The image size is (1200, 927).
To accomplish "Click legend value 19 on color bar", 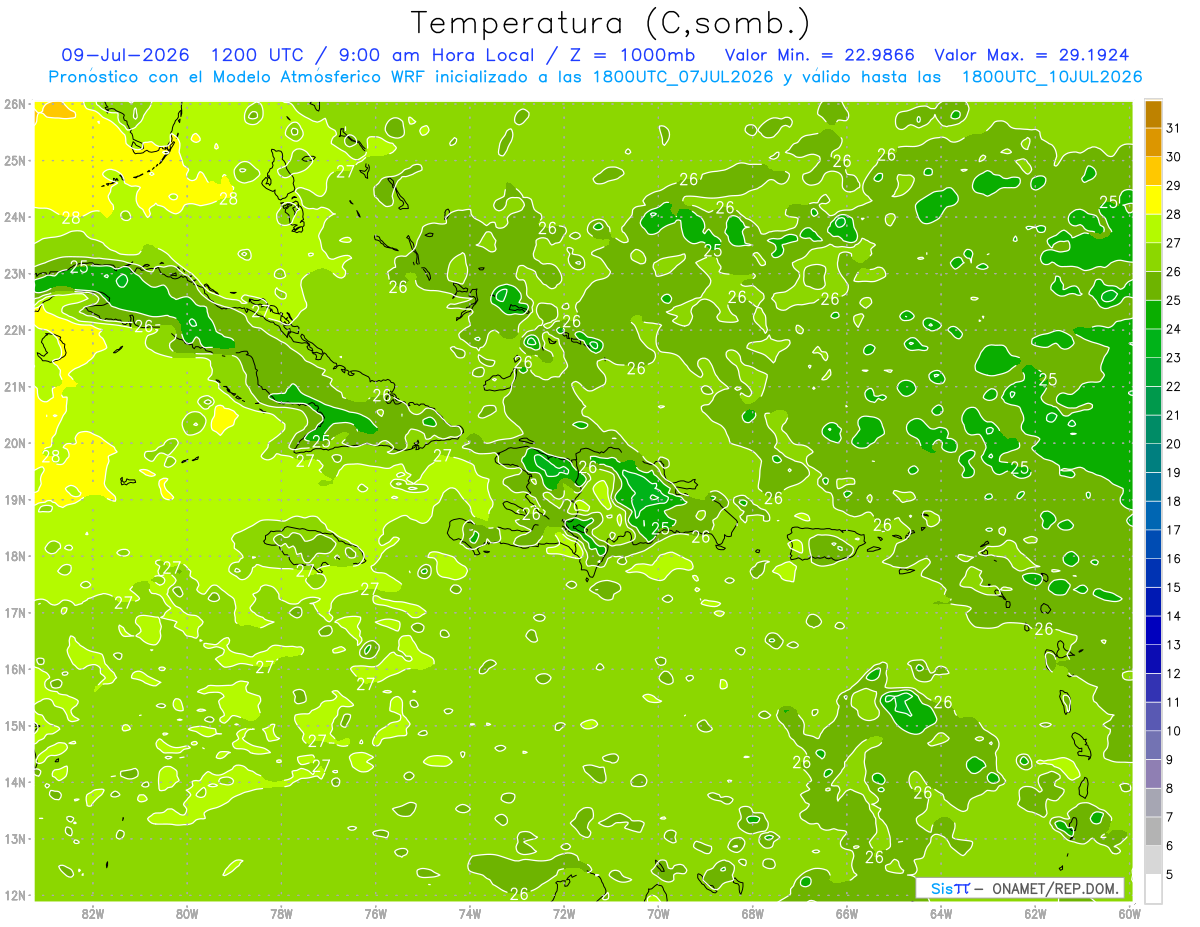I will point(1174,472).
